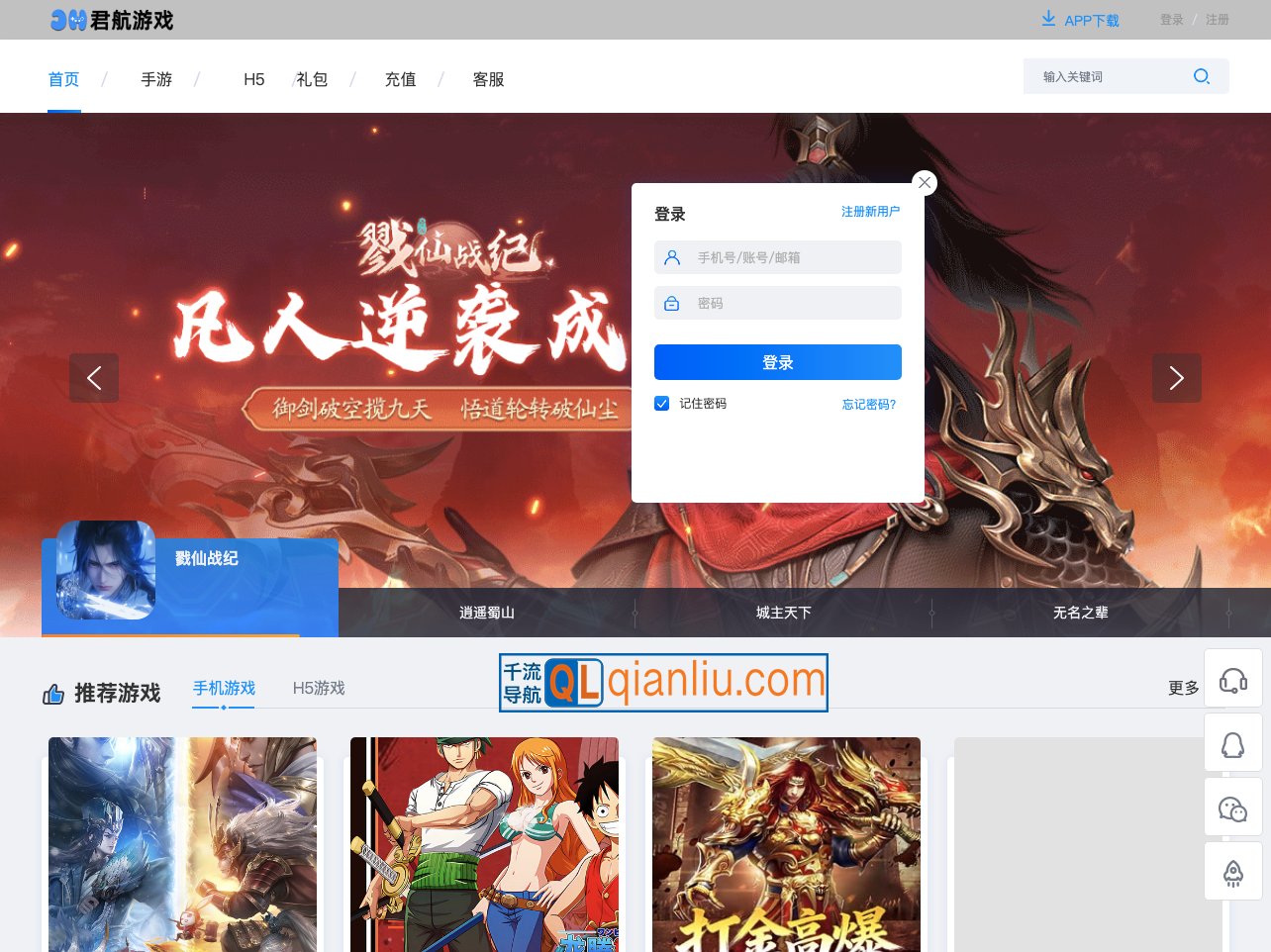
Task: Open the customer service headset icon
Action: (x=1232, y=678)
